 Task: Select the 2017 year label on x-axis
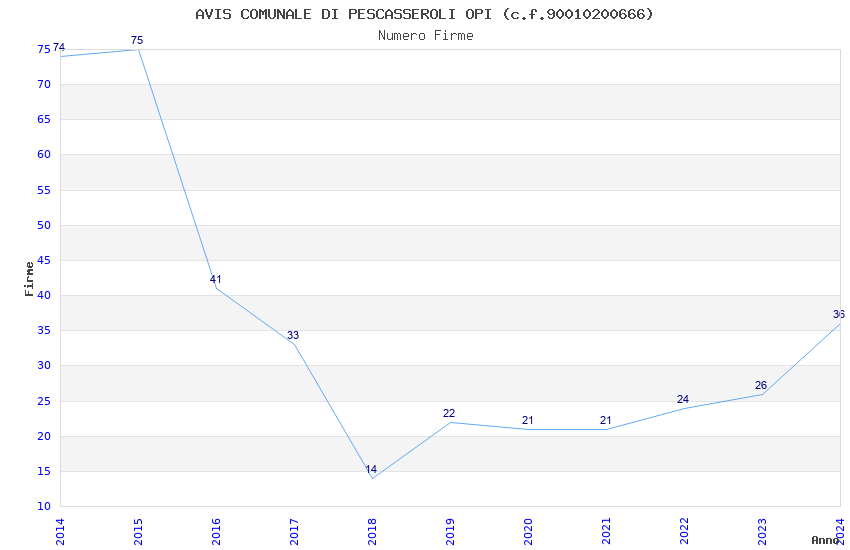click(294, 532)
